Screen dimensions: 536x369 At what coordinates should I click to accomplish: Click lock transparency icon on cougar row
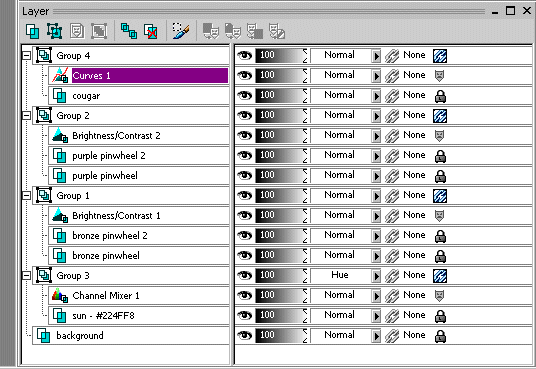coord(440,96)
